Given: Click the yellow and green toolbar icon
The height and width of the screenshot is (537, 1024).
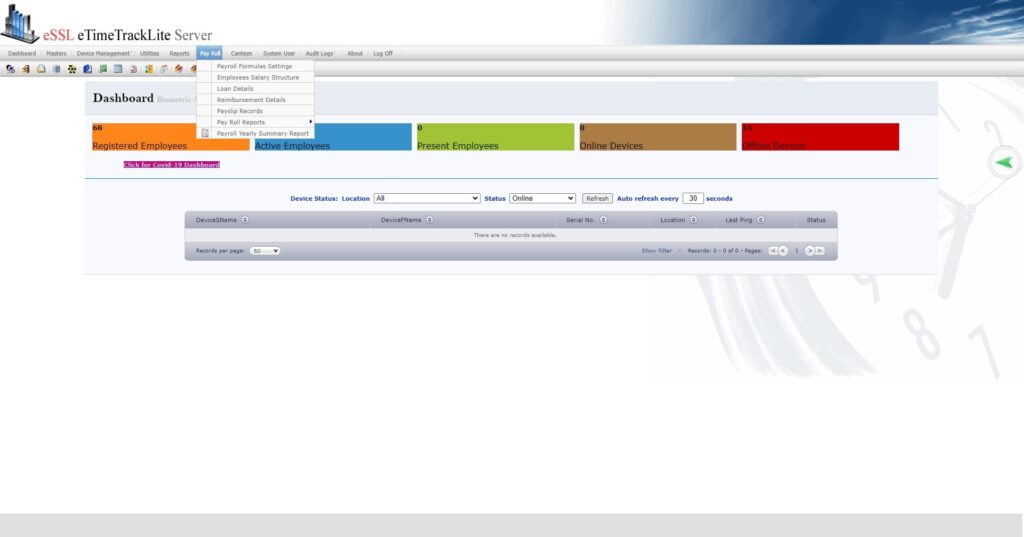Looking at the screenshot, I should [x=149, y=69].
